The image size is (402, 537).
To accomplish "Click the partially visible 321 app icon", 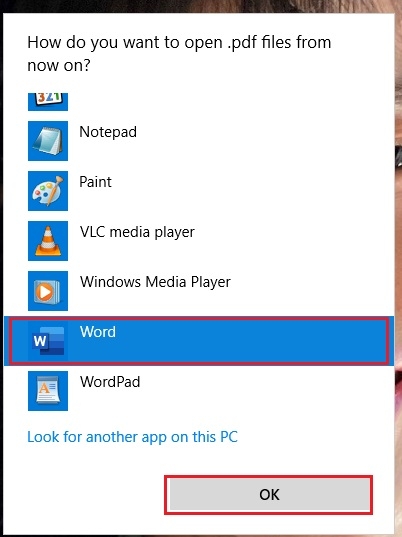I will click(x=48, y=102).
